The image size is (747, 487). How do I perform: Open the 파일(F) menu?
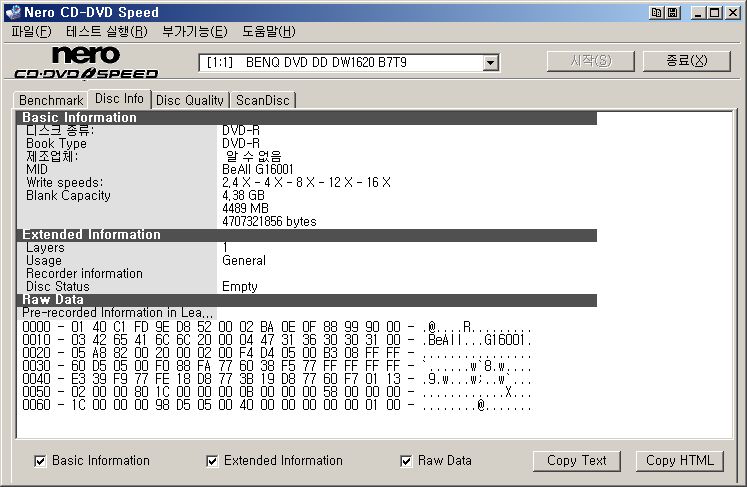click(x=31, y=31)
